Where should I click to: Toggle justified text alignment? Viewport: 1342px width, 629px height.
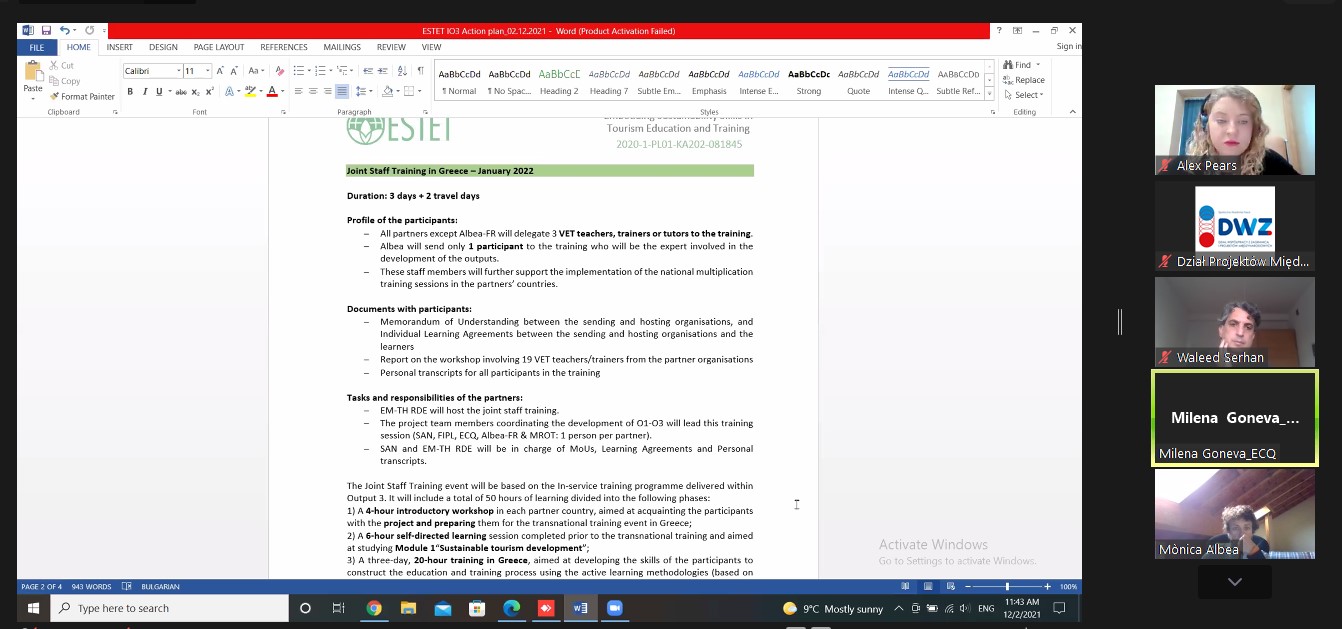click(x=342, y=92)
